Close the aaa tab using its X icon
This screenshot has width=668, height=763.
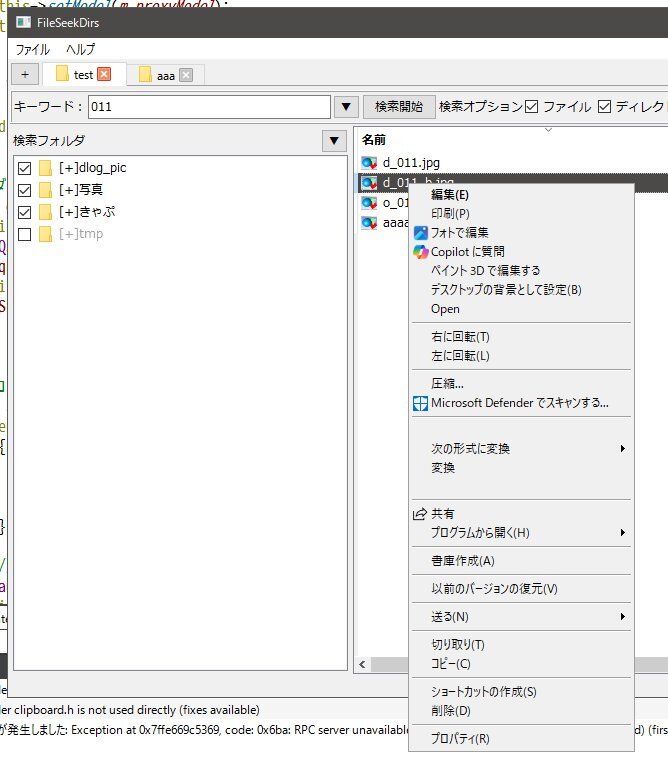(185, 75)
